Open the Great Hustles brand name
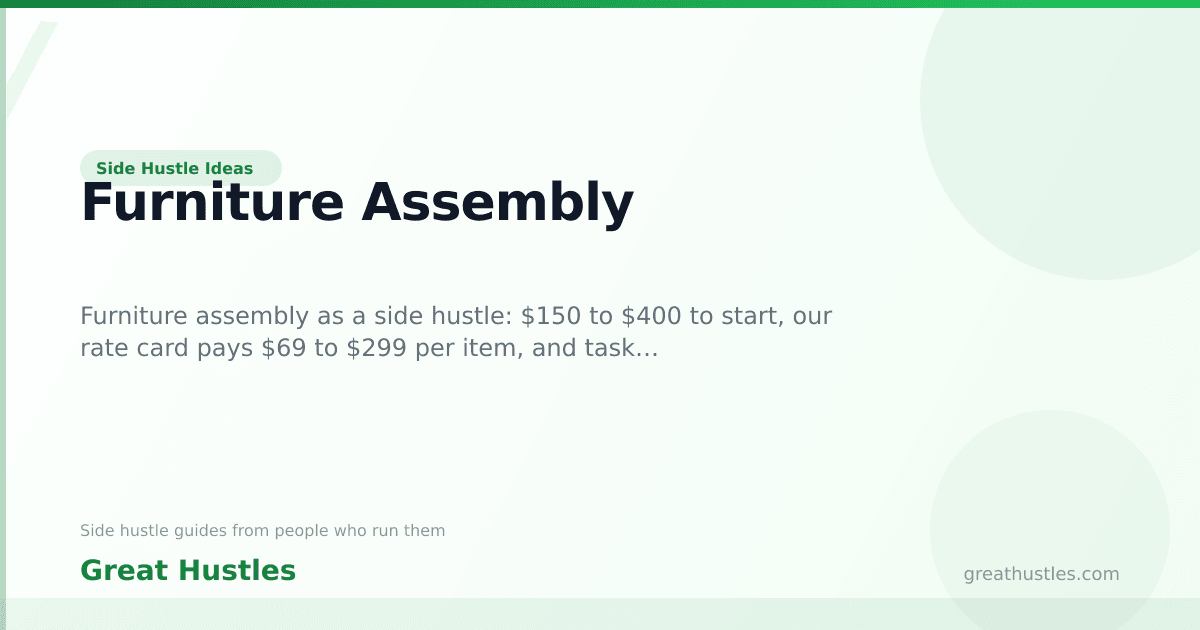The image size is (1200, 630). [x=188, y=571]
